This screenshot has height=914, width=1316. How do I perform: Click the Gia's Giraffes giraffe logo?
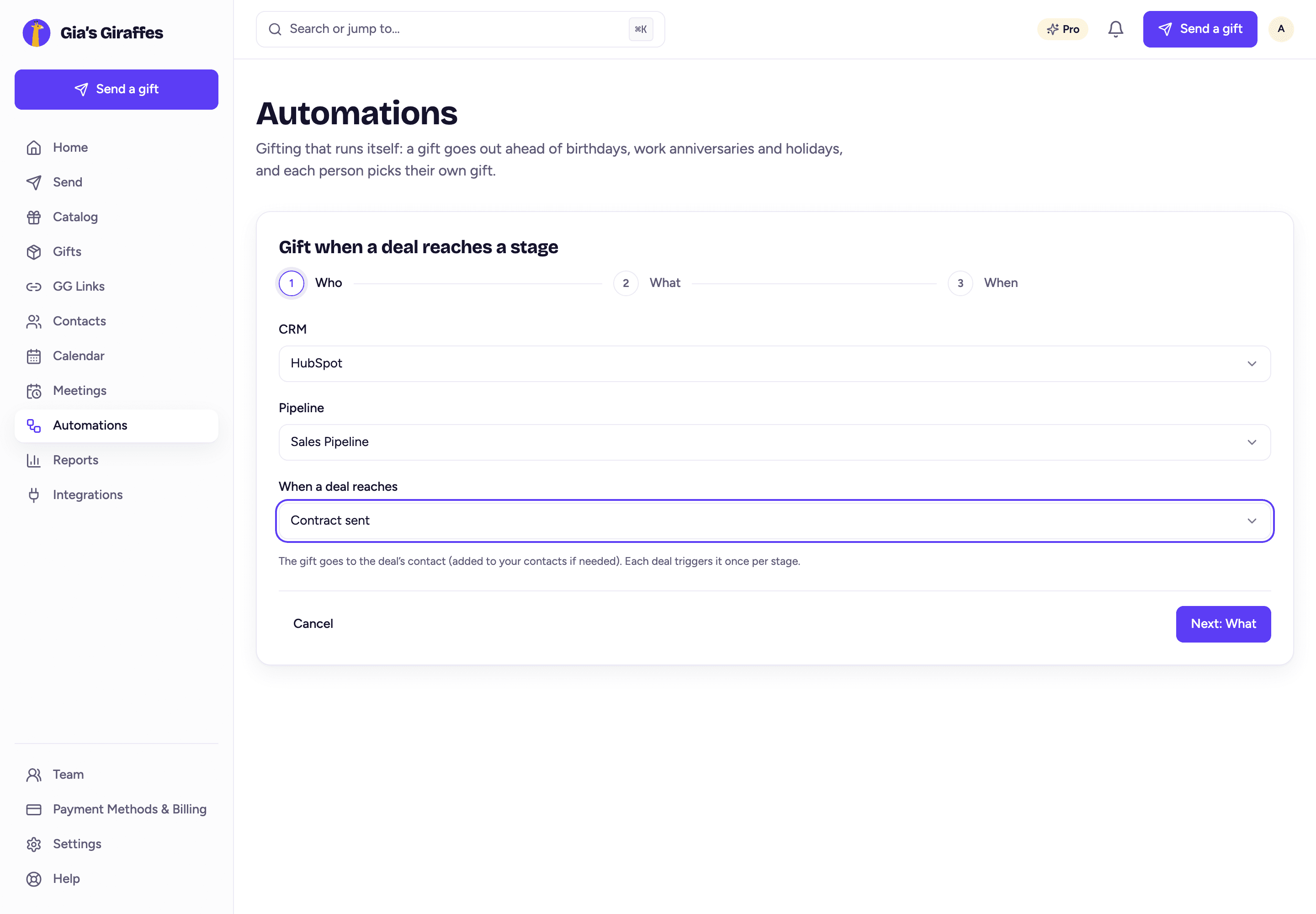click(x=36, y=32)
